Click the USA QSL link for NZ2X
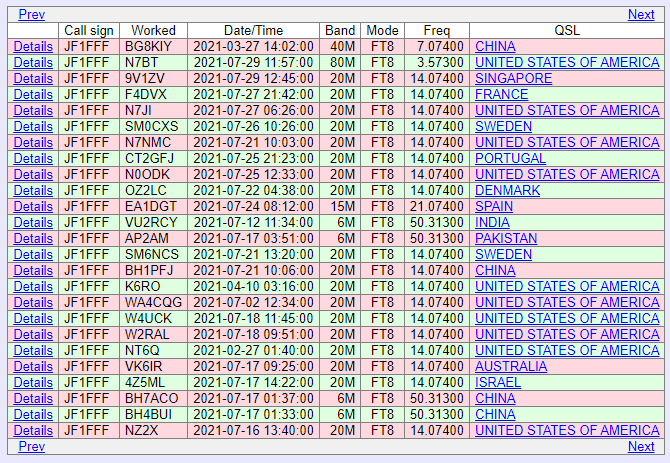Screen dimensions: 670x463 click(x=567, y=431)
